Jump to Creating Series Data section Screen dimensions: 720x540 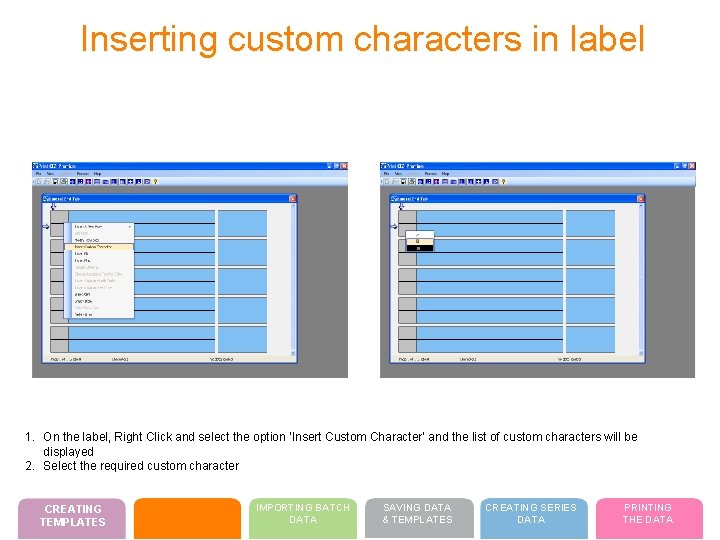[x=534, y=518]
